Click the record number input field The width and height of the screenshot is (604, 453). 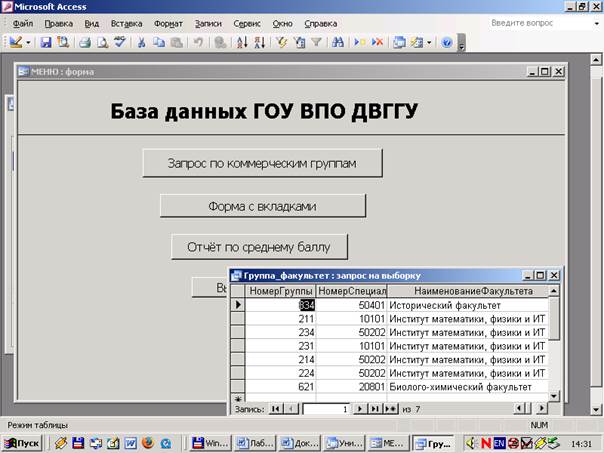coord(326,409)
